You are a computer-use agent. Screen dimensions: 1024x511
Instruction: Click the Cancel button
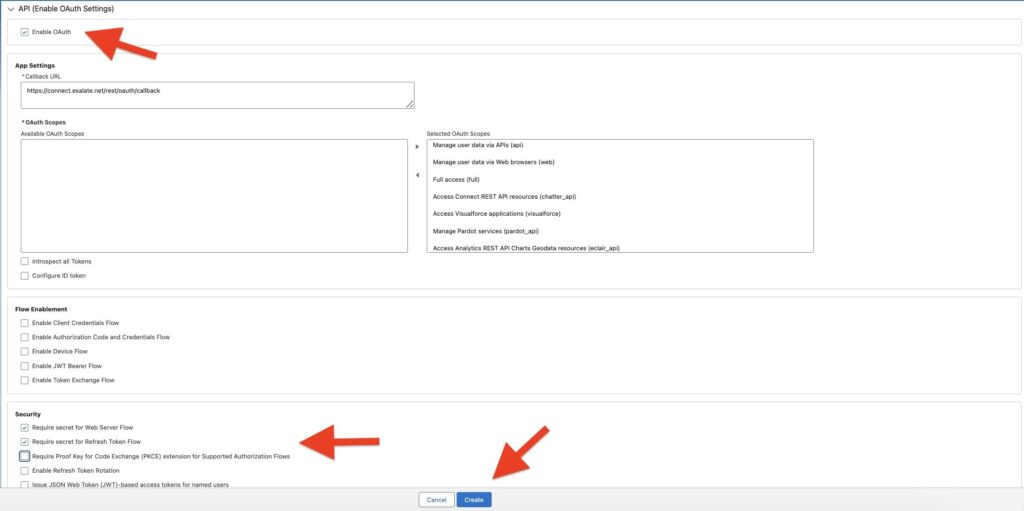436,499
